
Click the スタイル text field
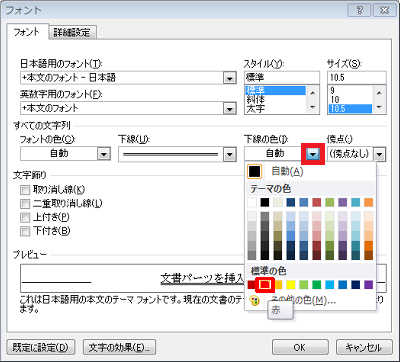point(282,78)
